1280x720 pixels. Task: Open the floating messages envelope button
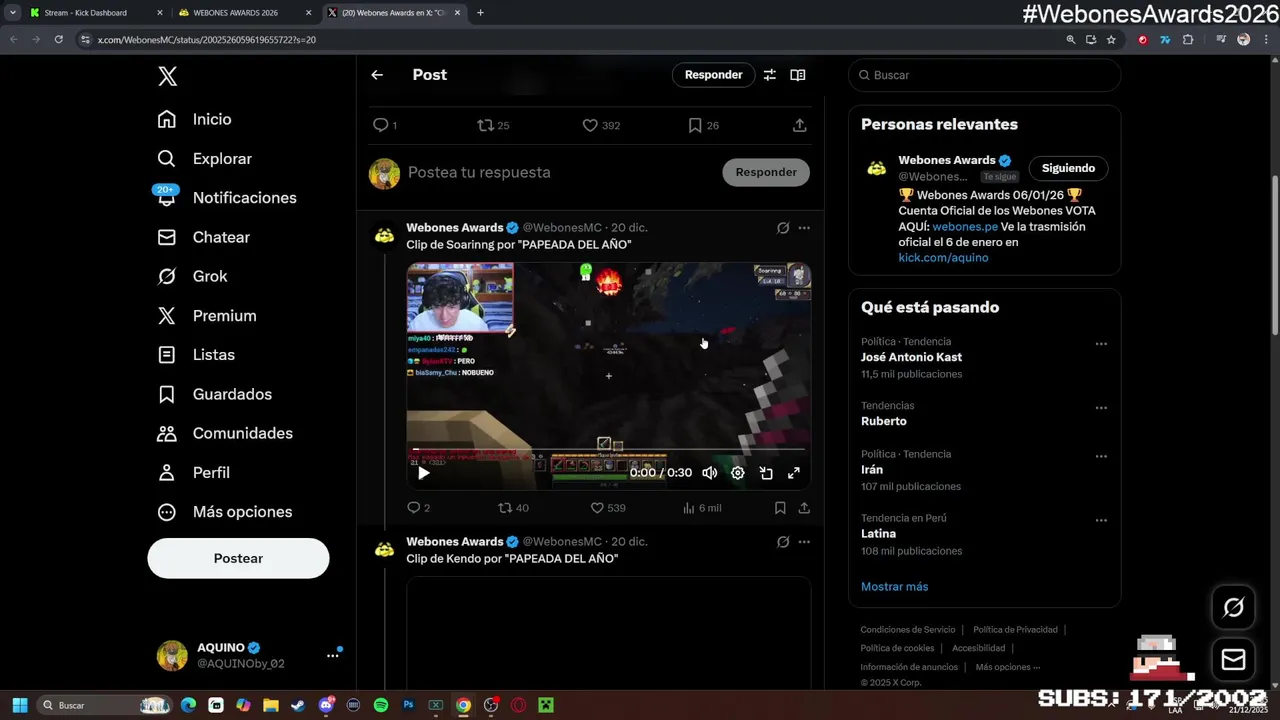(1233, 659)
